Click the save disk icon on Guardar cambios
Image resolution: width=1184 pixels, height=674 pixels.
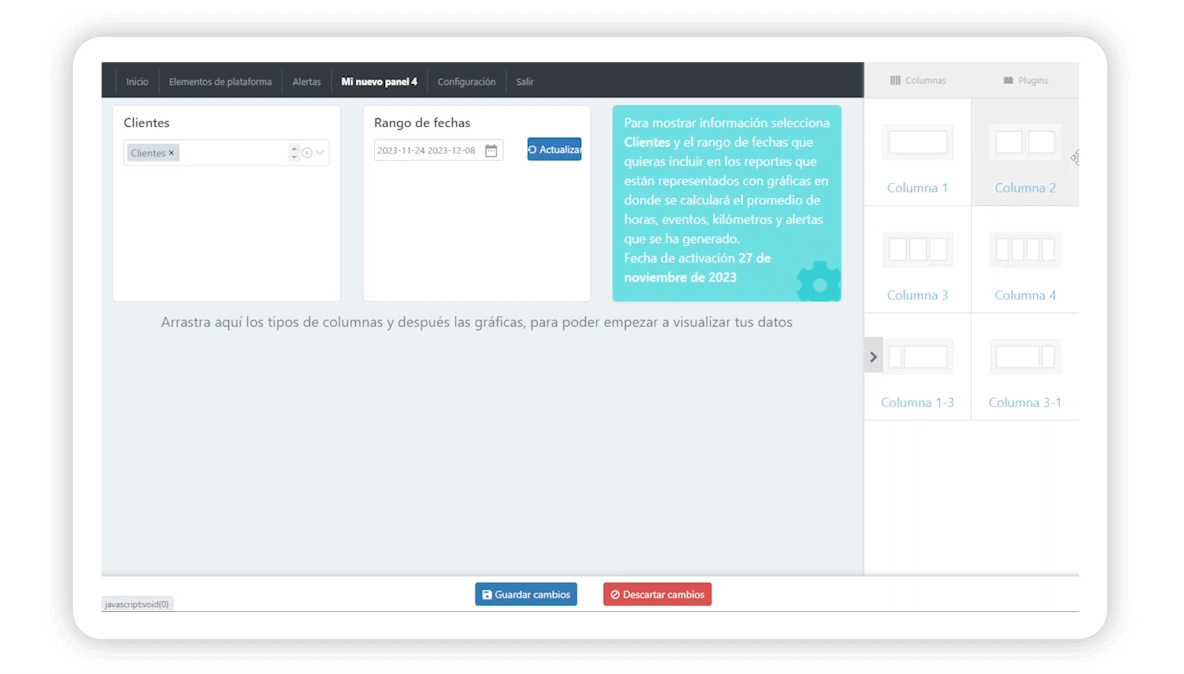(486, 594)
